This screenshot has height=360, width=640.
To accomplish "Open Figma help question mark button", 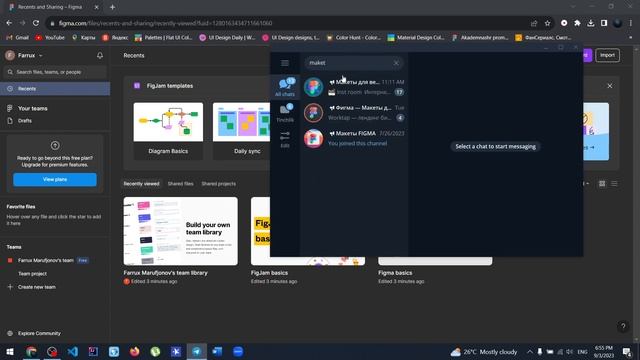I will click(623, 326).
